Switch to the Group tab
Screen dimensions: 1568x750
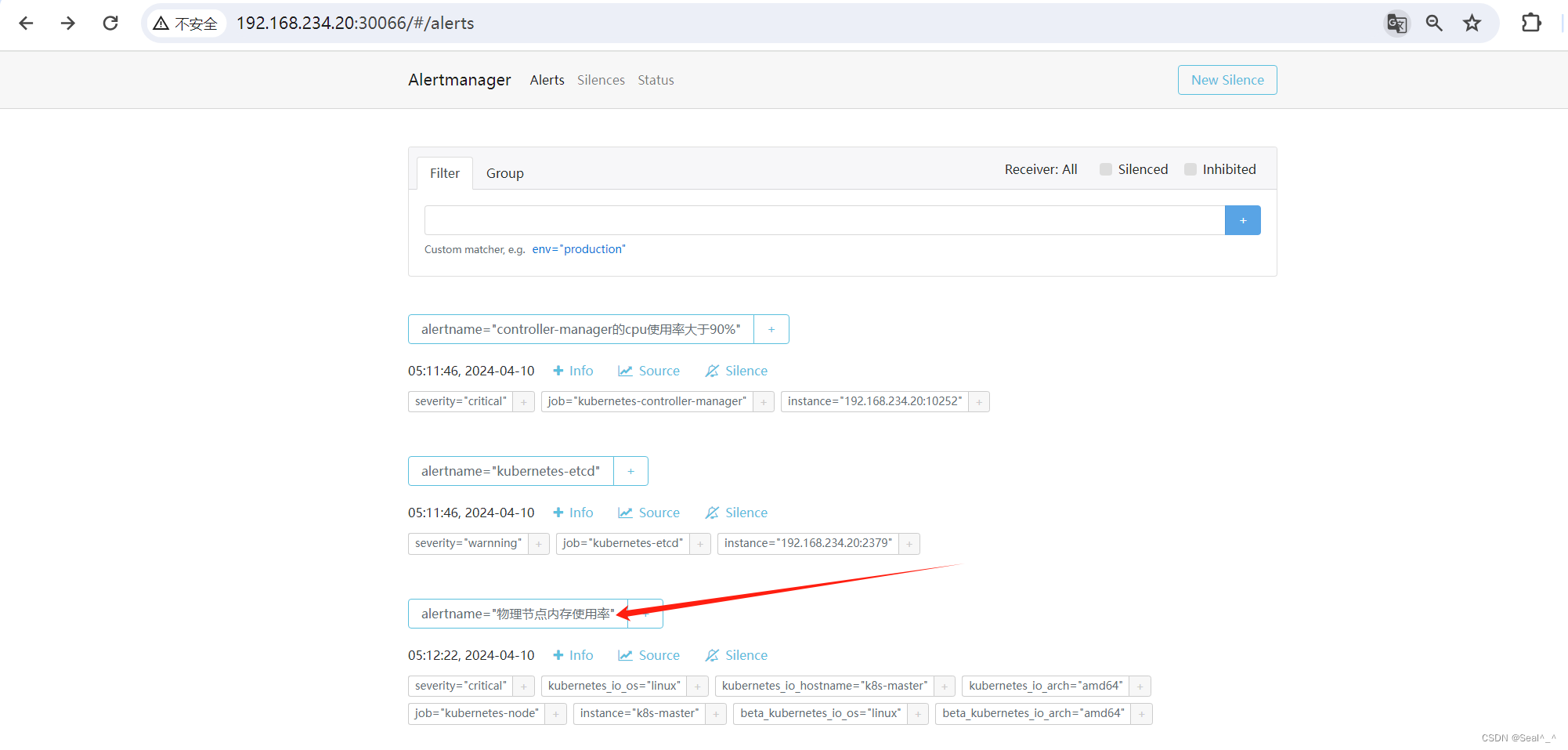[x=504, y=173]
